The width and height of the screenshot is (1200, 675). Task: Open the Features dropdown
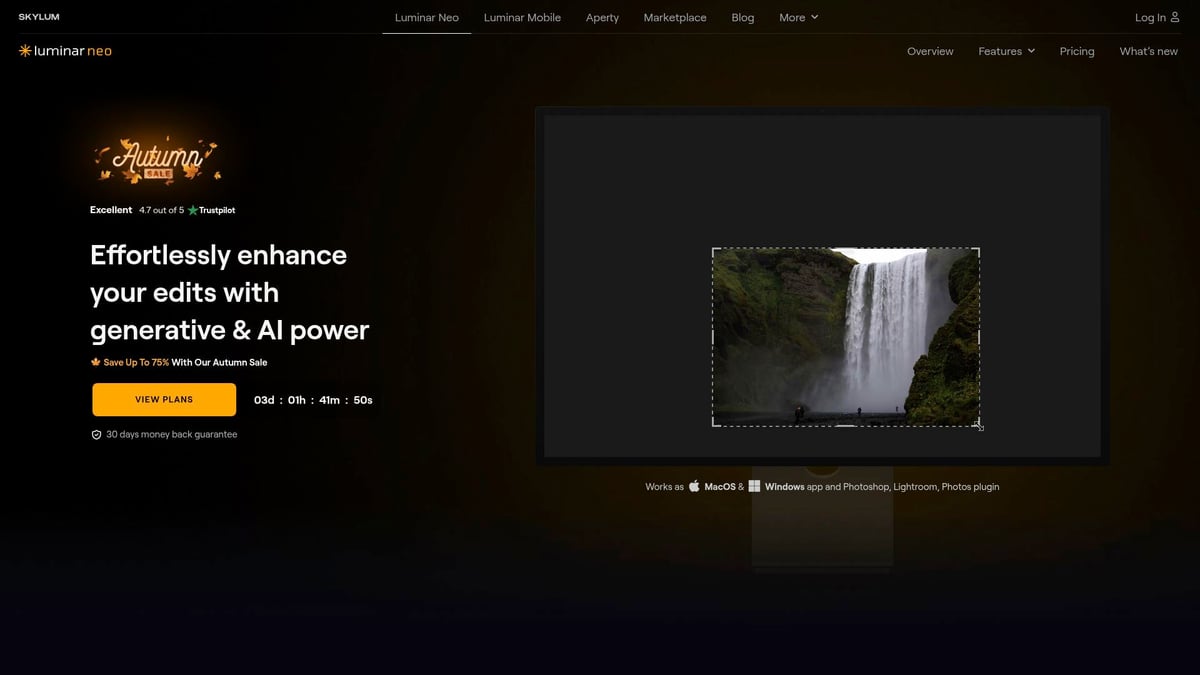(1006, 51)
